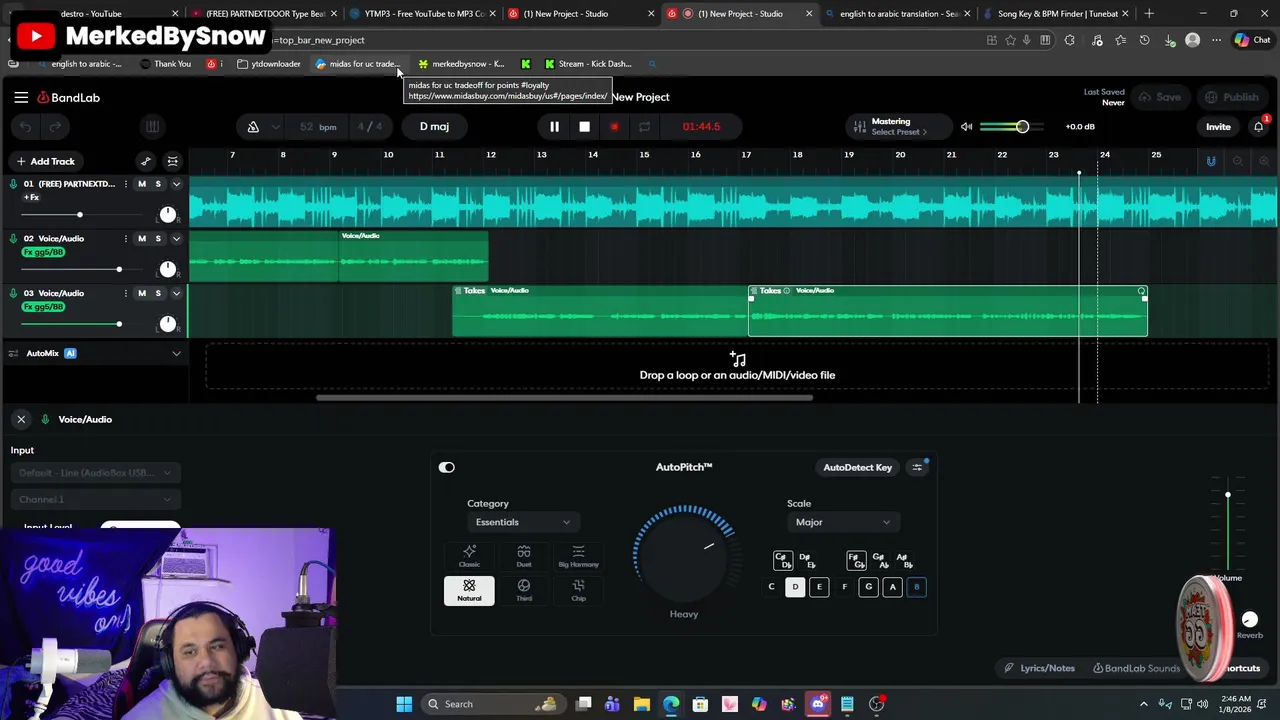Expand track 03 options chevron
1280x720 pixels.
(x=176, y=293)
